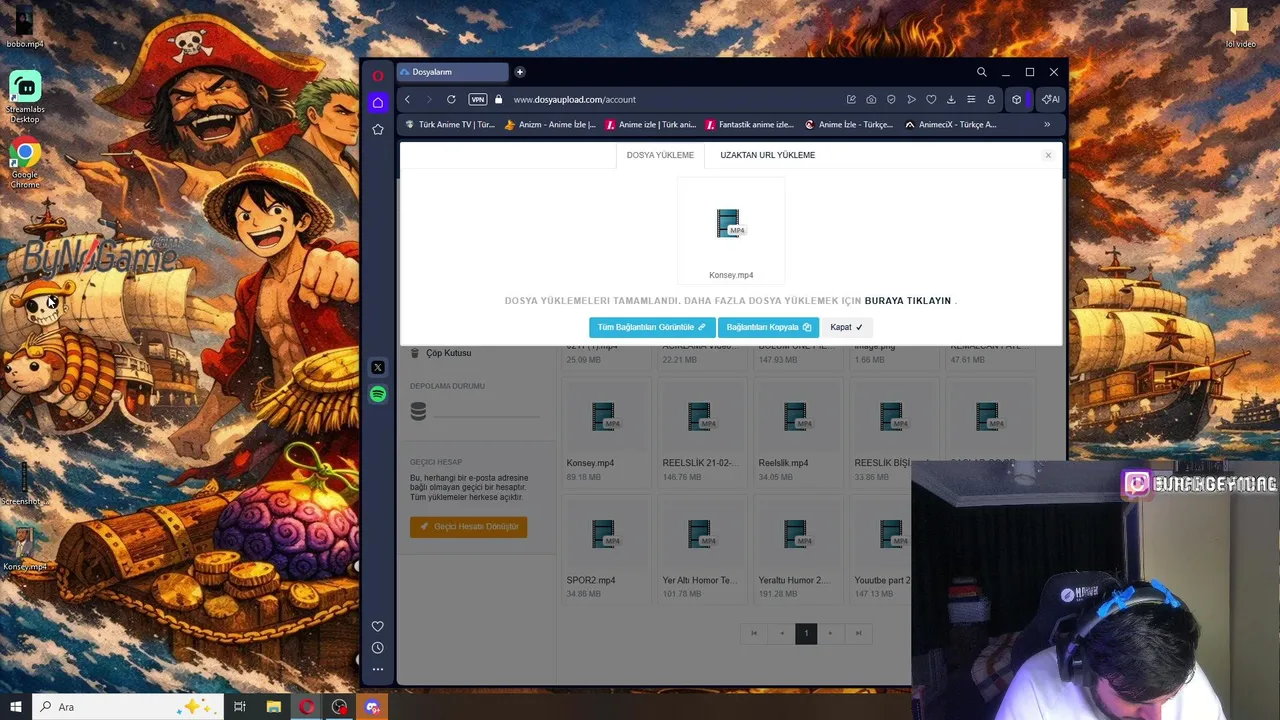Open the Windows Start menu
Screen dimensions: 1280x720
pos(16,707)
